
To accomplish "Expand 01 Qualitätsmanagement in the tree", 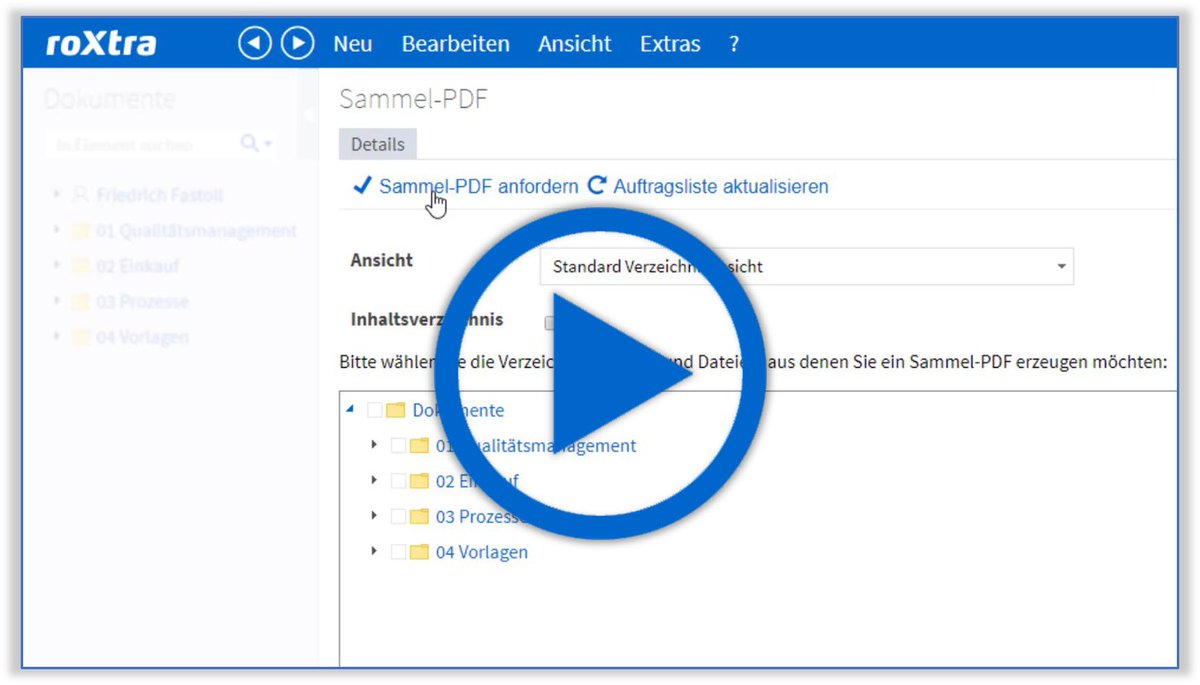I will pyautogui.click(x=374, y=445).
